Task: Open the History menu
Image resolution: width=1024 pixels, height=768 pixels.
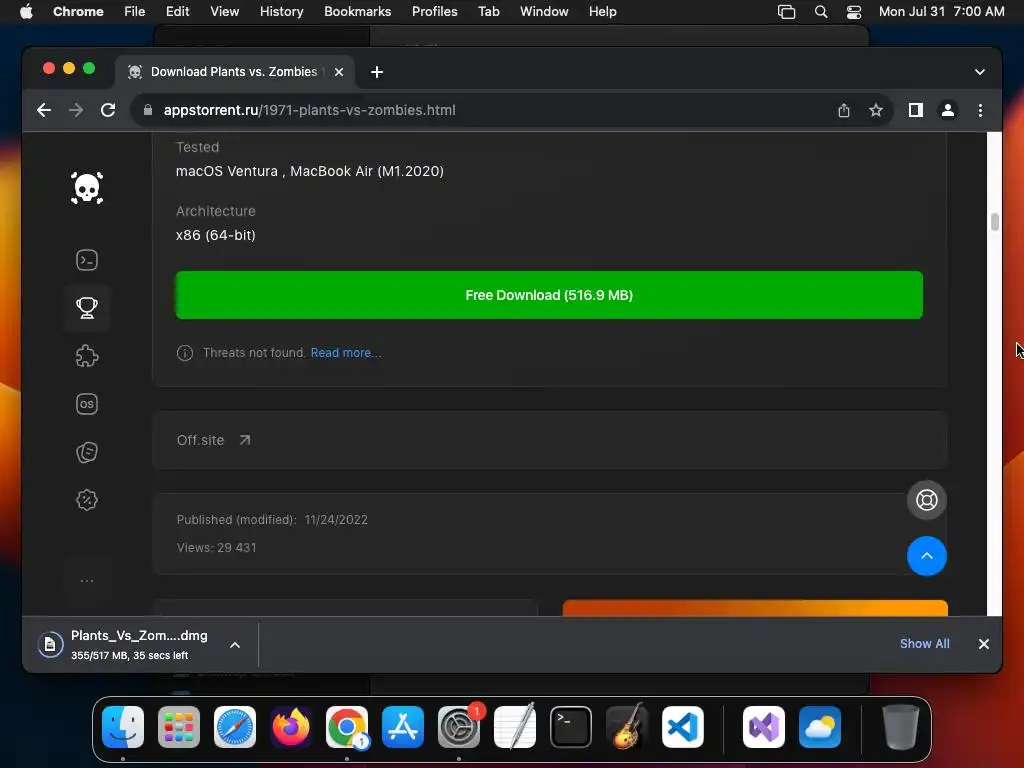Action: tap(281, 12)
